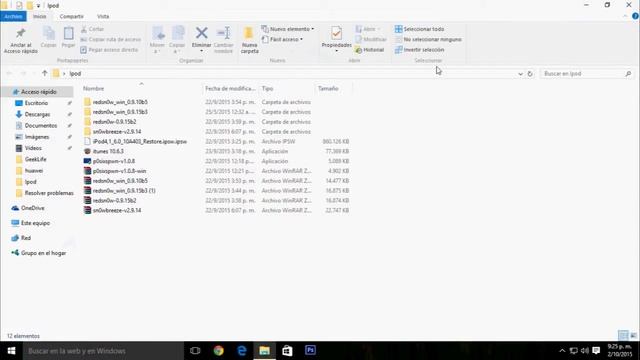Click Copiar ruta de acceso
640x360 pixels.
click(111, 40)
